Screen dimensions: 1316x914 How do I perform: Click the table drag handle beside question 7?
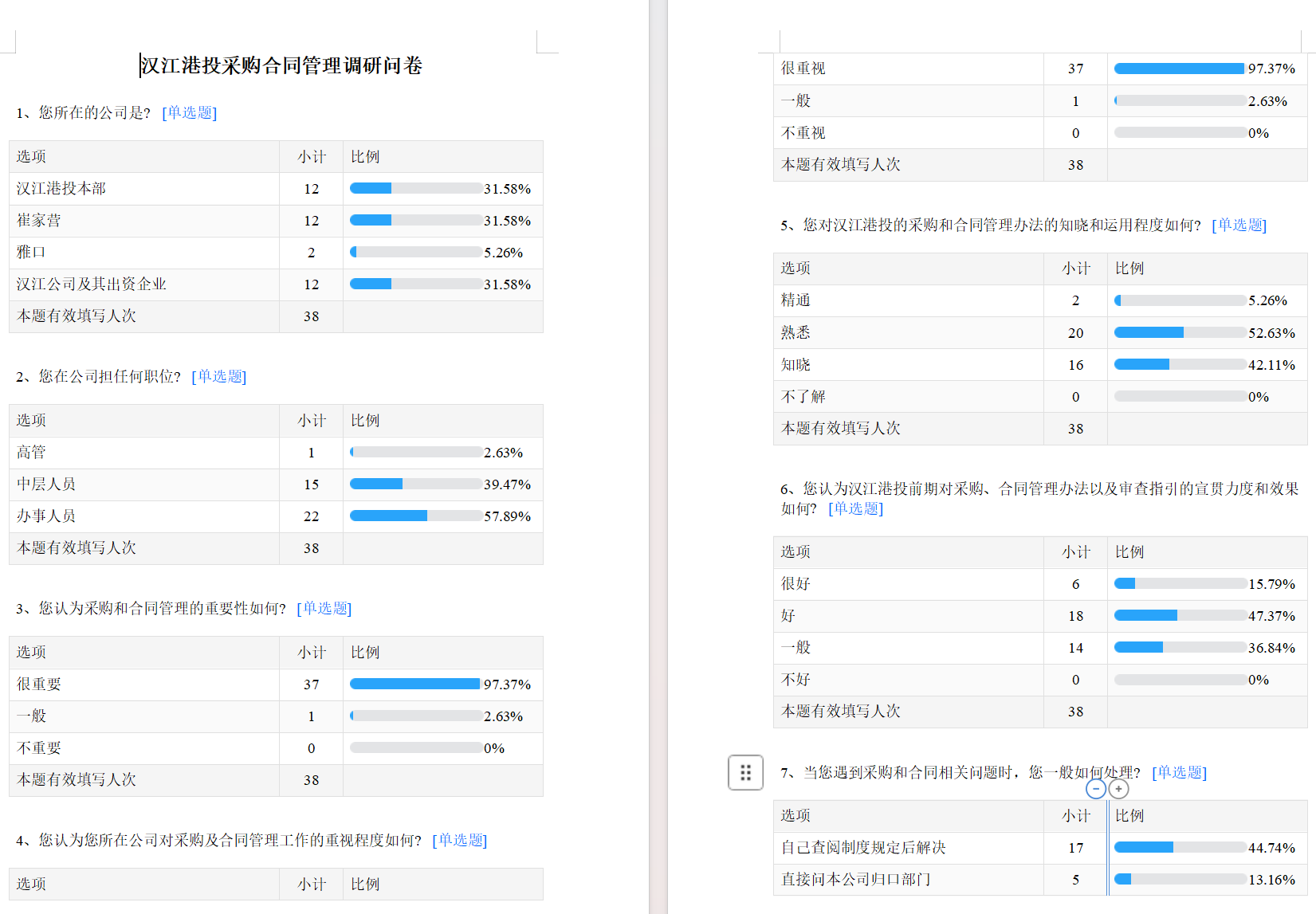[x=745, y=772]
